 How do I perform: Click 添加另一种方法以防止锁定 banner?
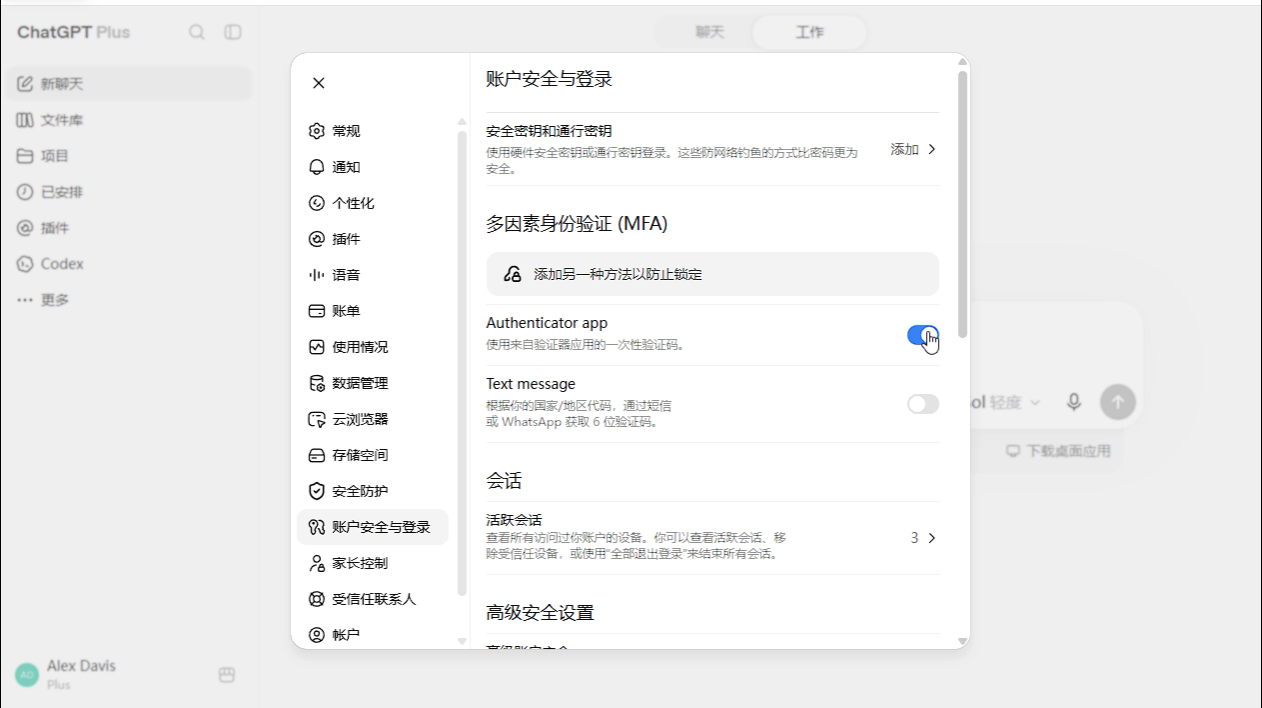pos(712,274)
